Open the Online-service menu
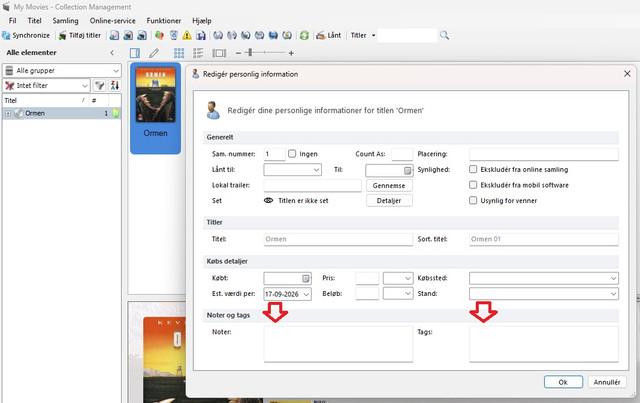Image resolution: width=640 pixels, height=403 pixels. click(x=113, y=21)
